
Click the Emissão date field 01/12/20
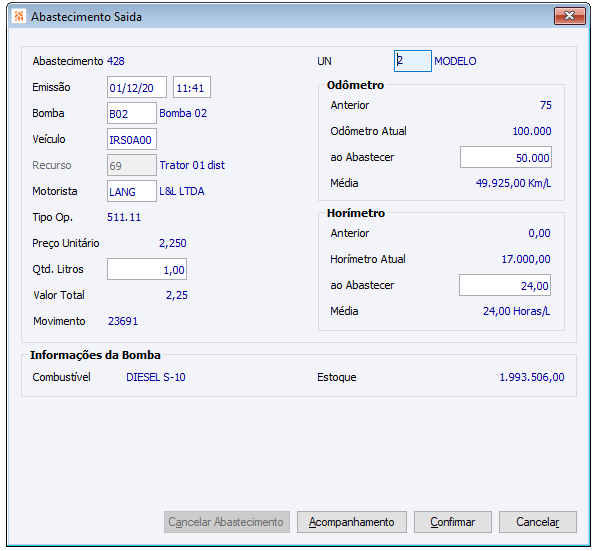pos(137,87)
